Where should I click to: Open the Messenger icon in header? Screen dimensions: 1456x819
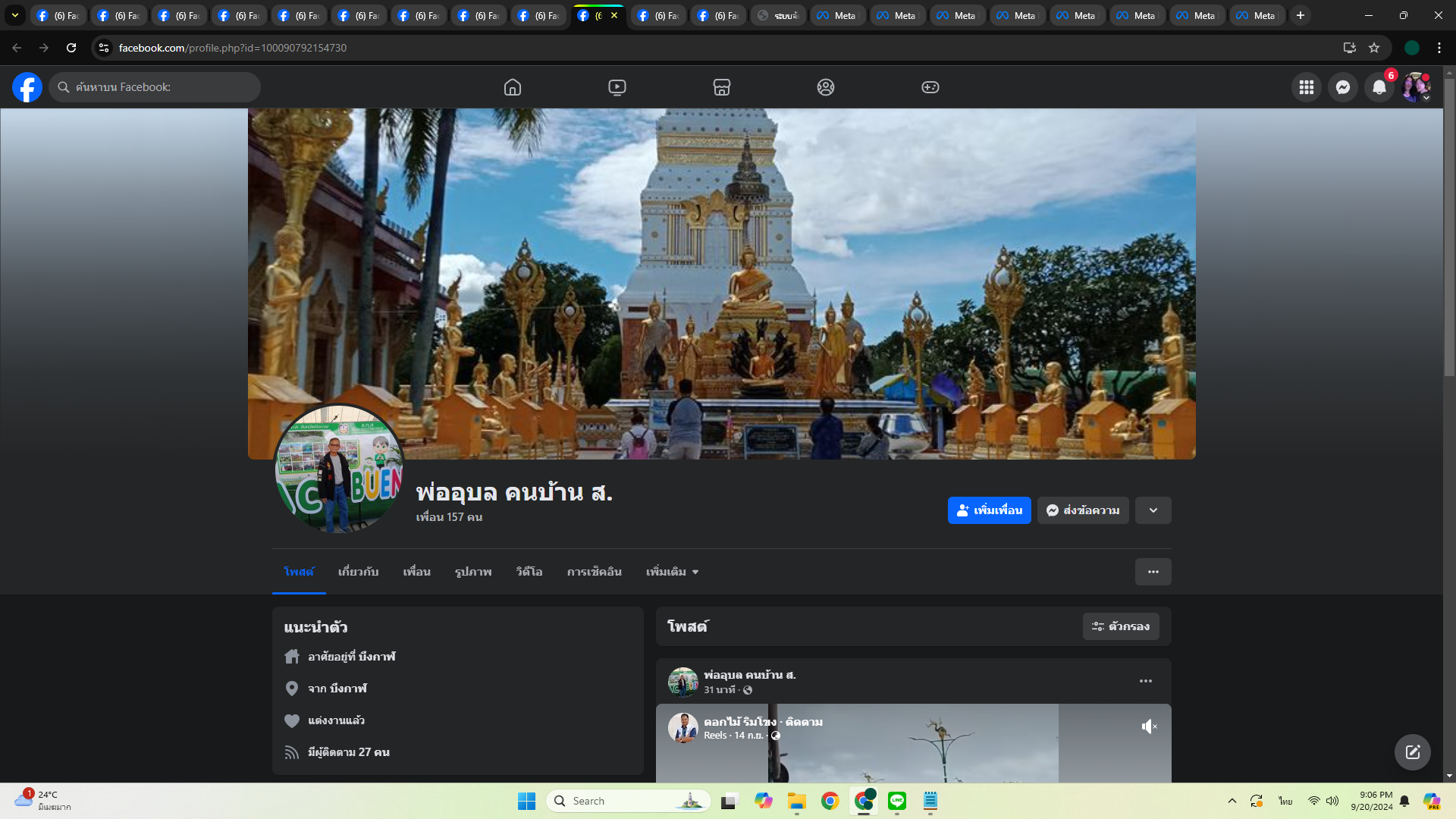click(1343, 87)
